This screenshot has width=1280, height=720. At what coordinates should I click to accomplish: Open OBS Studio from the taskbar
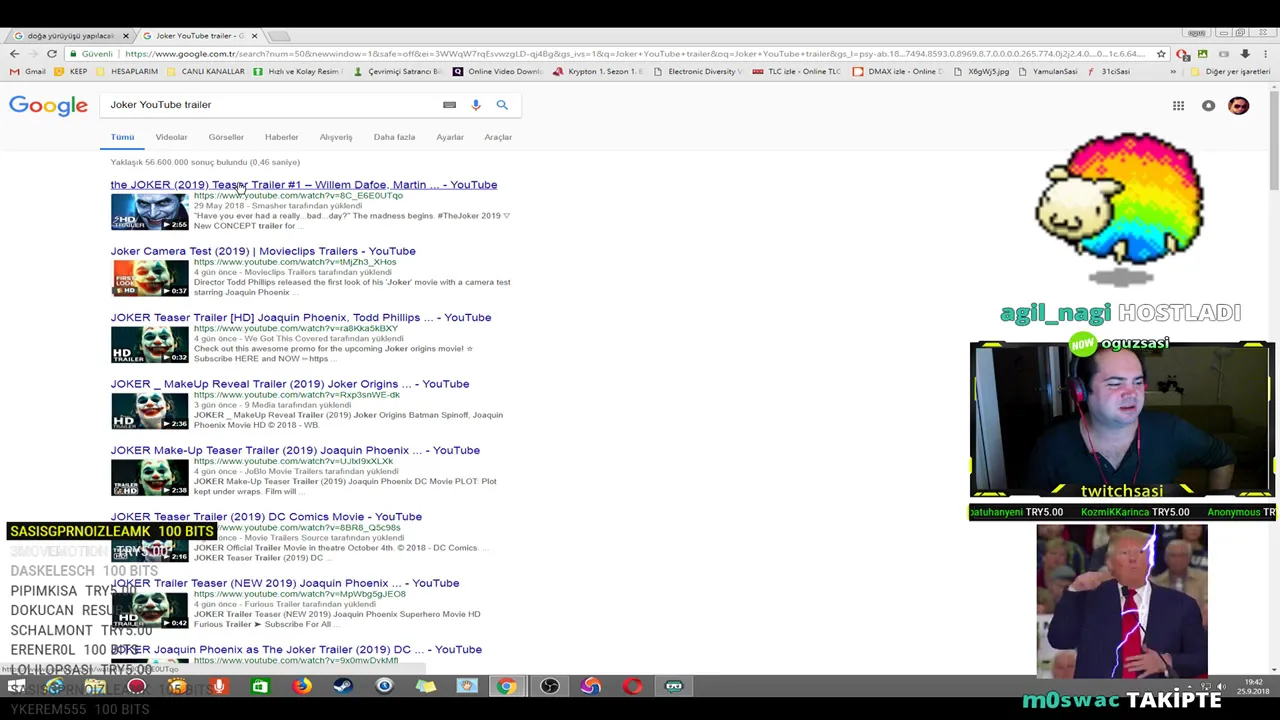pos(549,686)
